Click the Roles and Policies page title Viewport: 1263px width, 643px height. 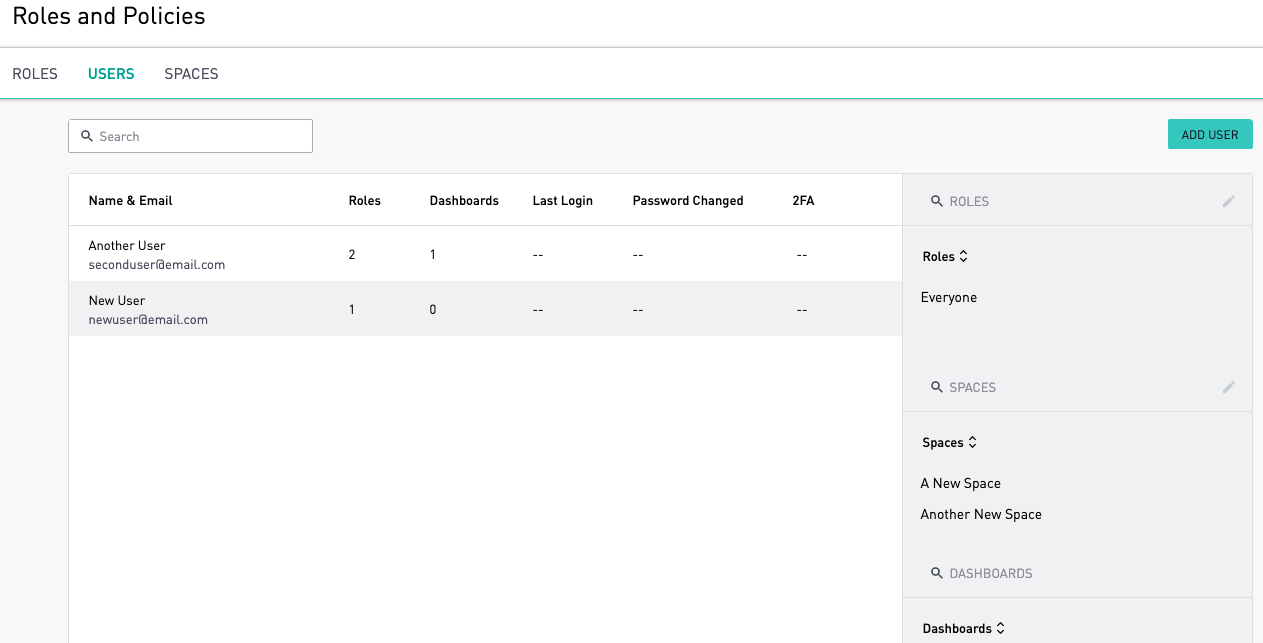pyautogui.click(x=109, y=16)
